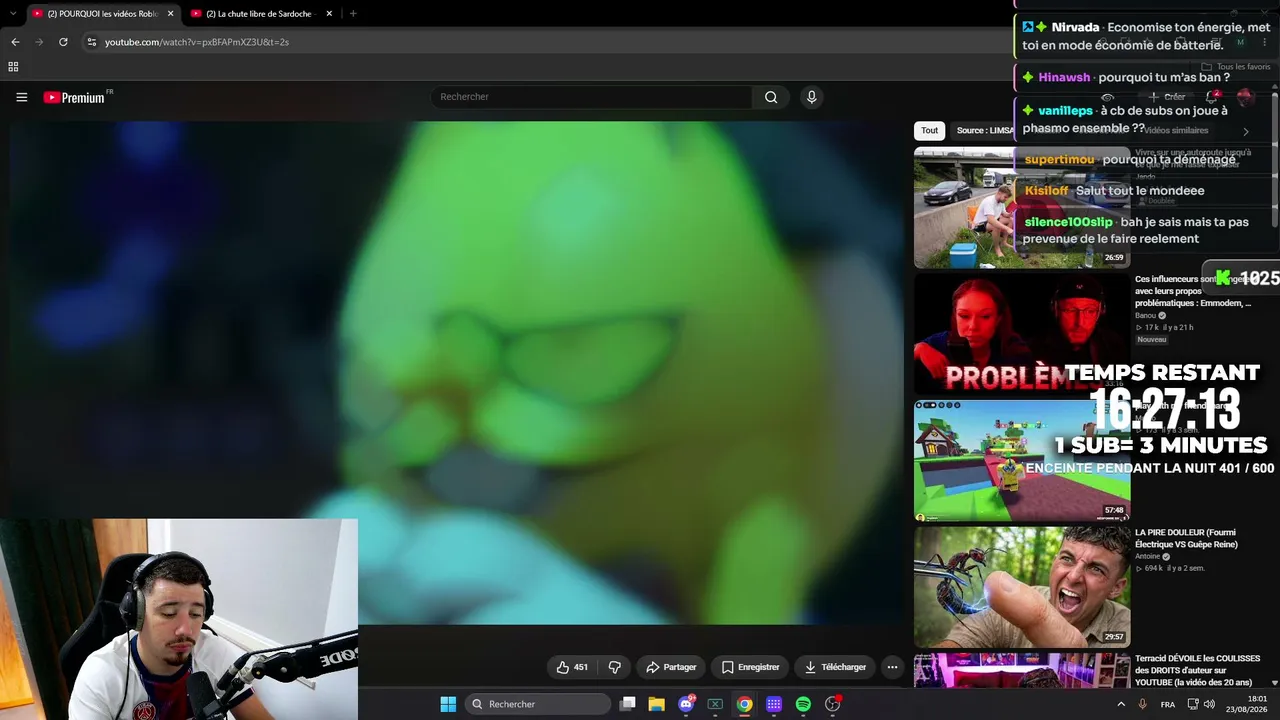The width and height of the screenshot is (1280, 720).
Task: Open File Explorer from the taskbar
Action: click(656, 704)
